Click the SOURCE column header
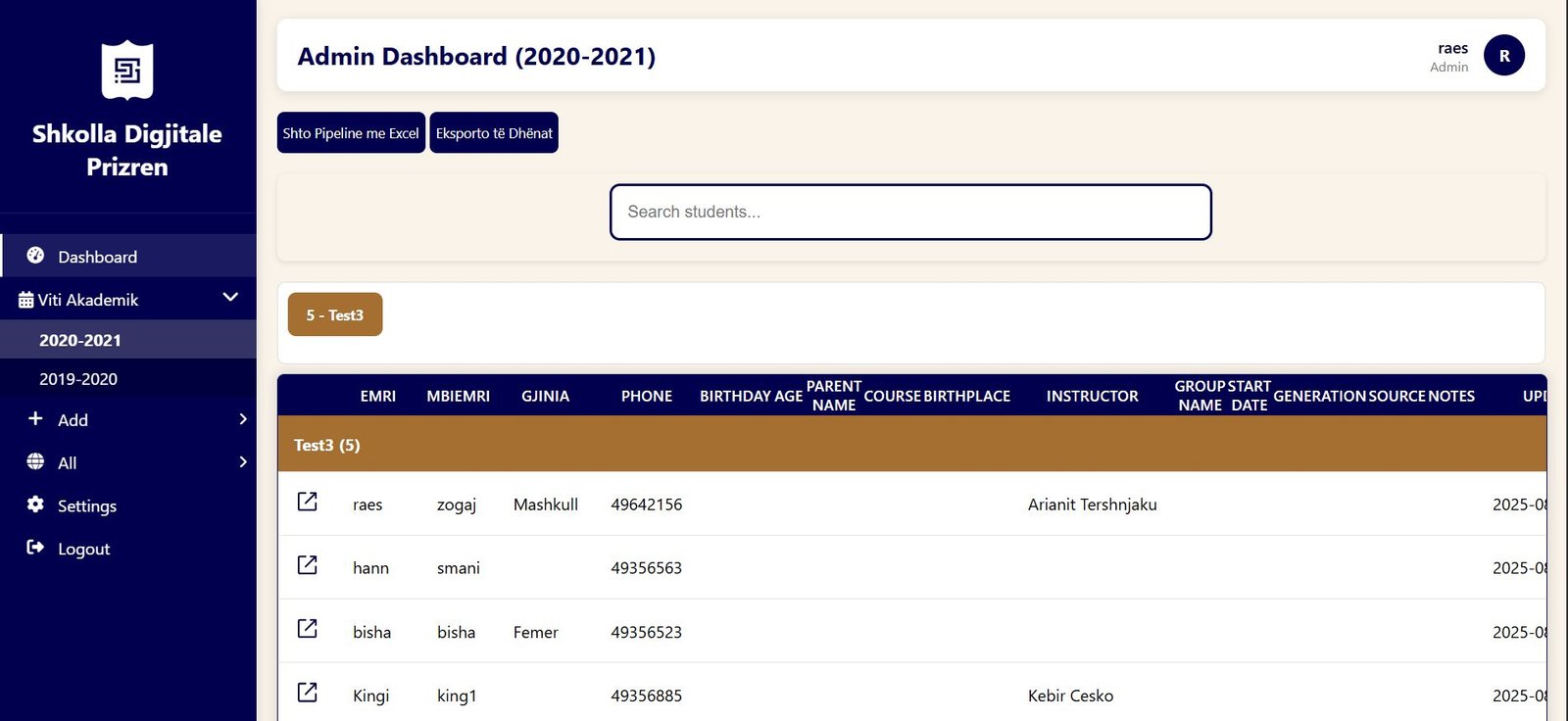The image size is (1568, 721). point(1397,396)
